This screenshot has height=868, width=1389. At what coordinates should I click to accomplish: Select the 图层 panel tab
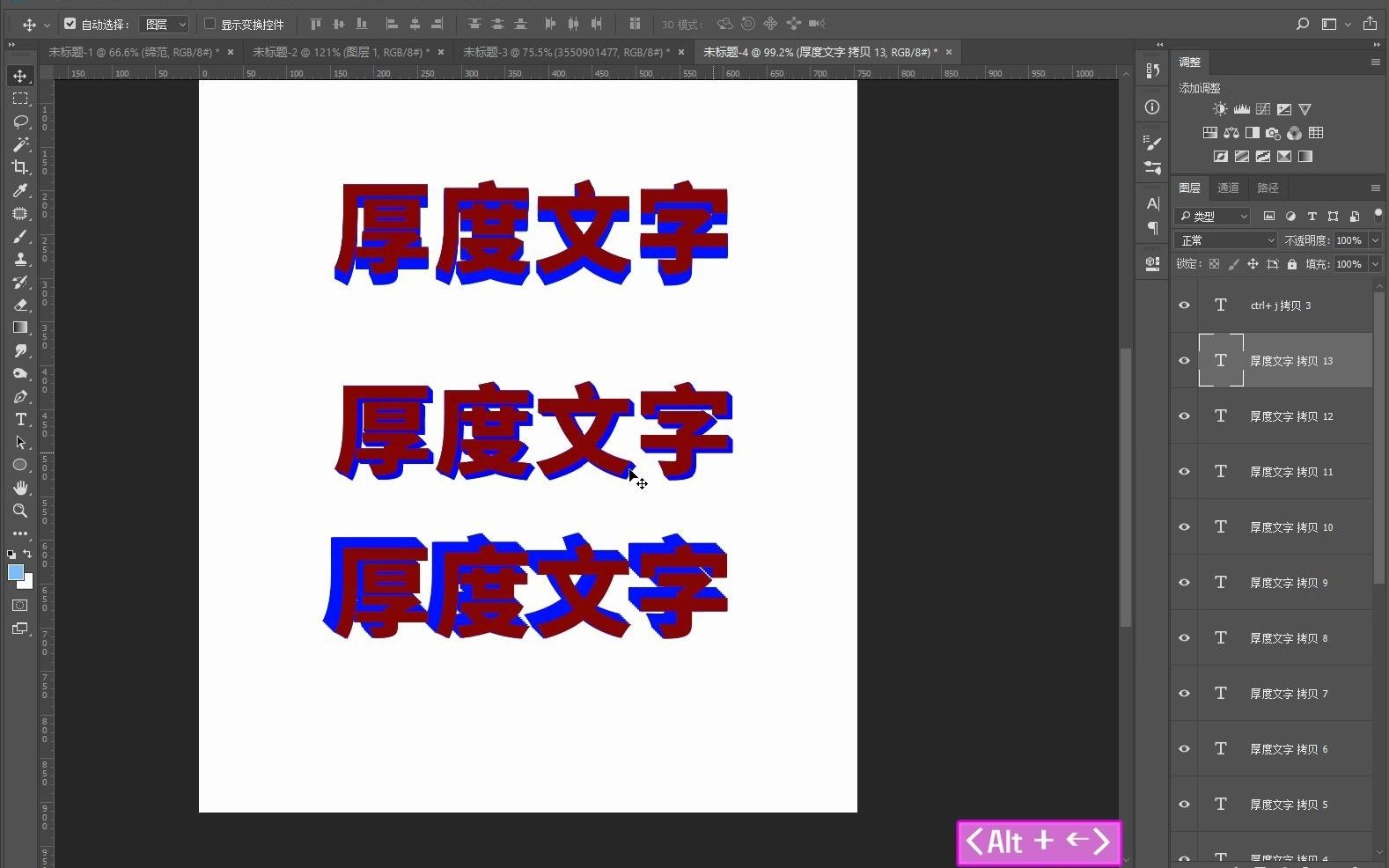click(x=1190, y=188)
